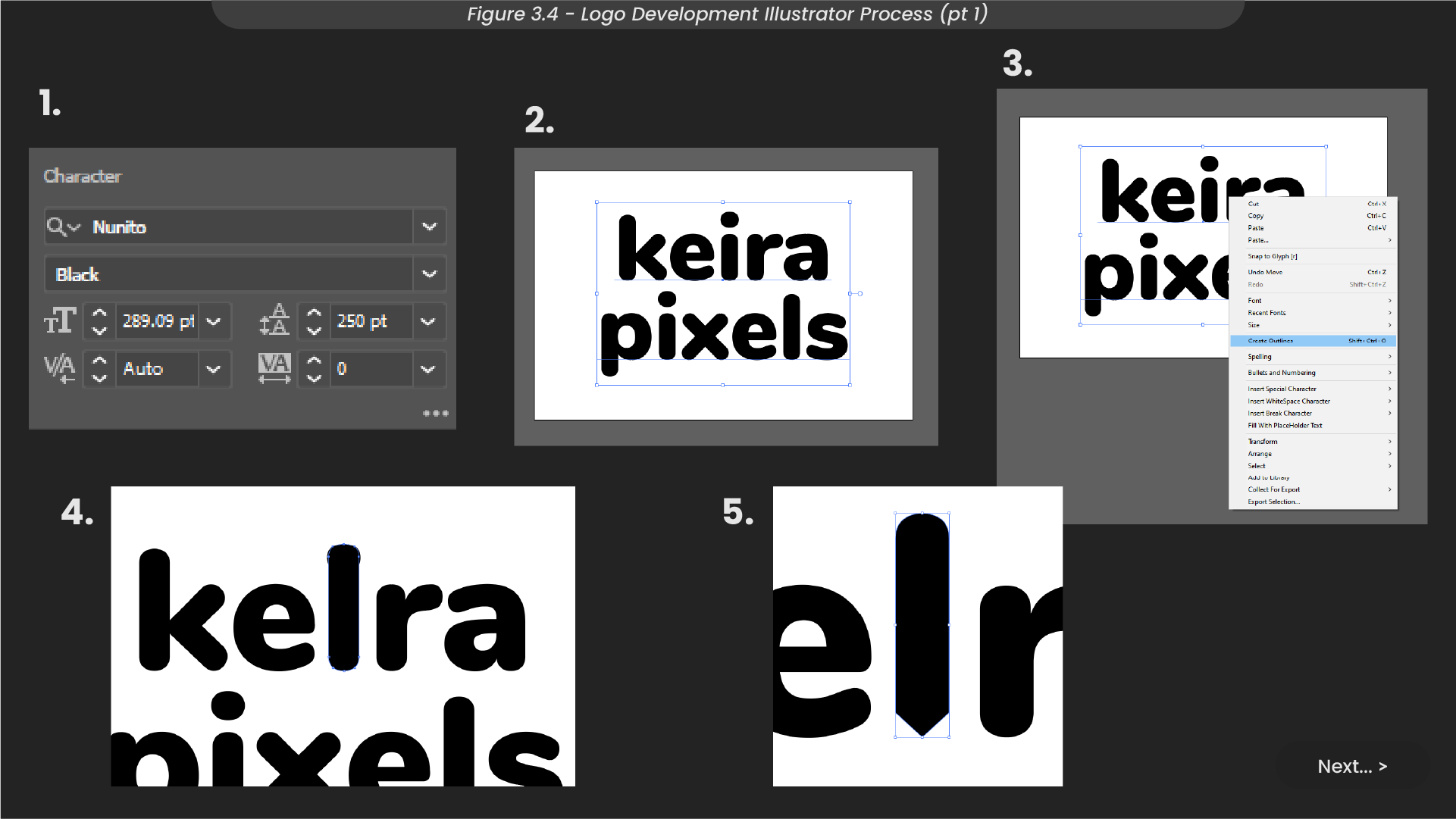
Task: Raise leading with the up stepper arrow
Action: coord(314,313)
